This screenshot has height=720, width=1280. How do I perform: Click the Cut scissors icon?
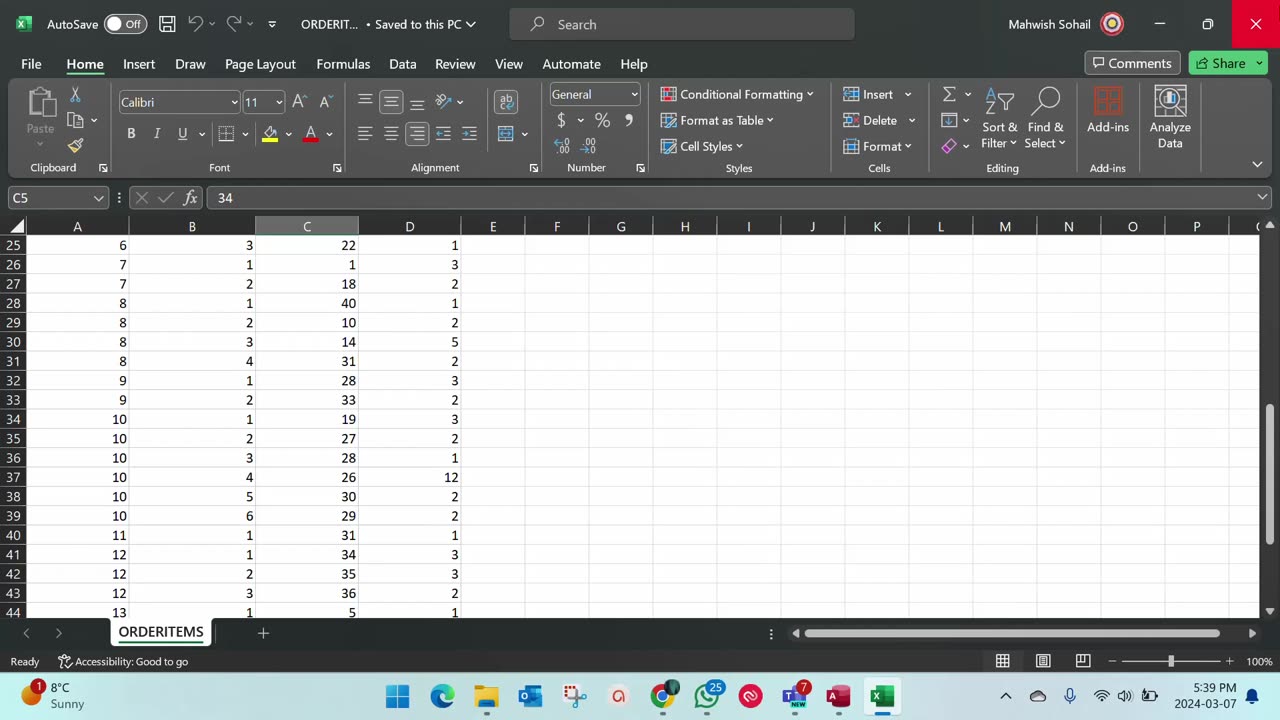tap(75, 95)
